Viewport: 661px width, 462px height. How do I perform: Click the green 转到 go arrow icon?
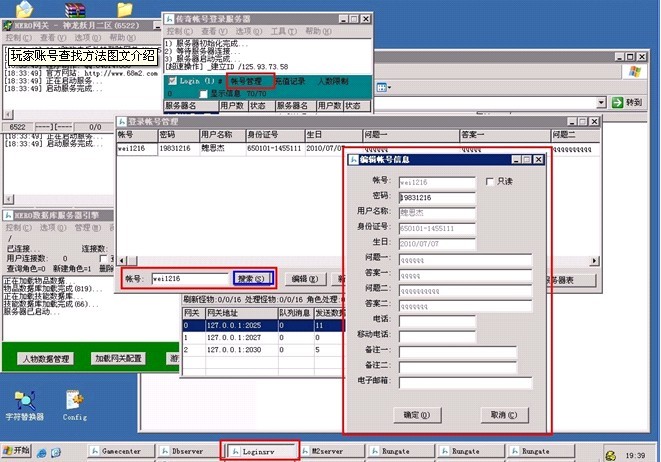(x=619, y=102)
